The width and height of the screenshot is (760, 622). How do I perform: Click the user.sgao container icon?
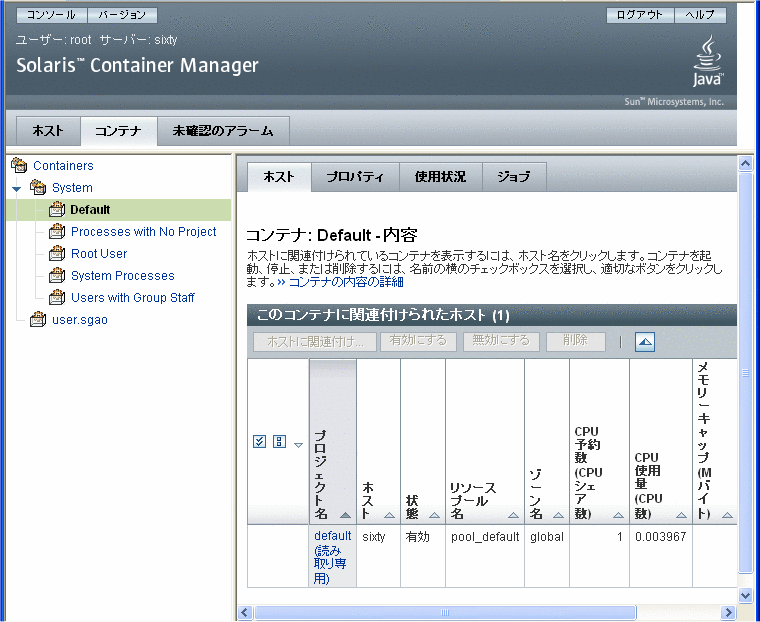pos(38,319)
